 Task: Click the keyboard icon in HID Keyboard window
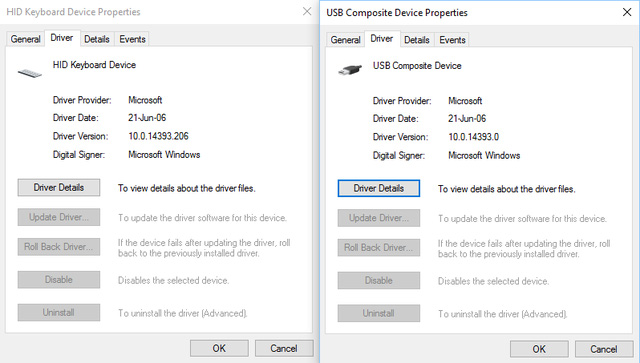[x=30, y=73]
